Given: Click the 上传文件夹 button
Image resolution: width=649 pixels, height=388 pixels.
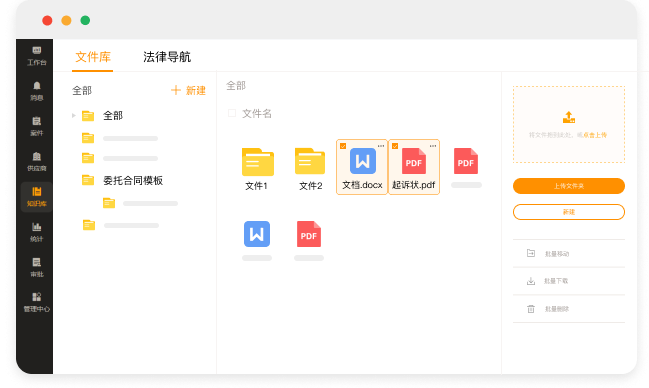Looking at the screenshot, I should [x=569, y=186].
